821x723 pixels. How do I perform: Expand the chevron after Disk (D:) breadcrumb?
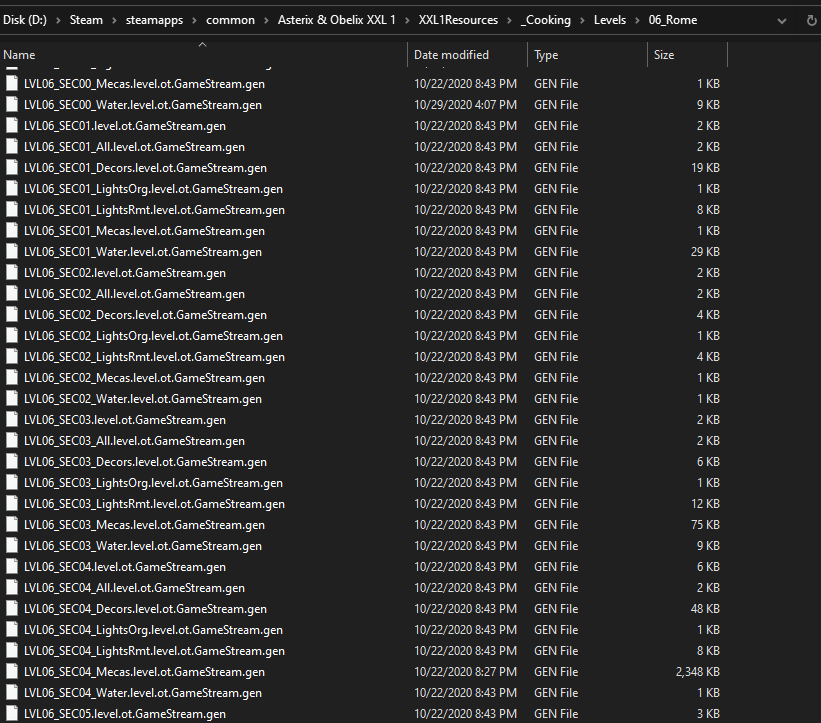pyautogui.click(x=58, y=20)
